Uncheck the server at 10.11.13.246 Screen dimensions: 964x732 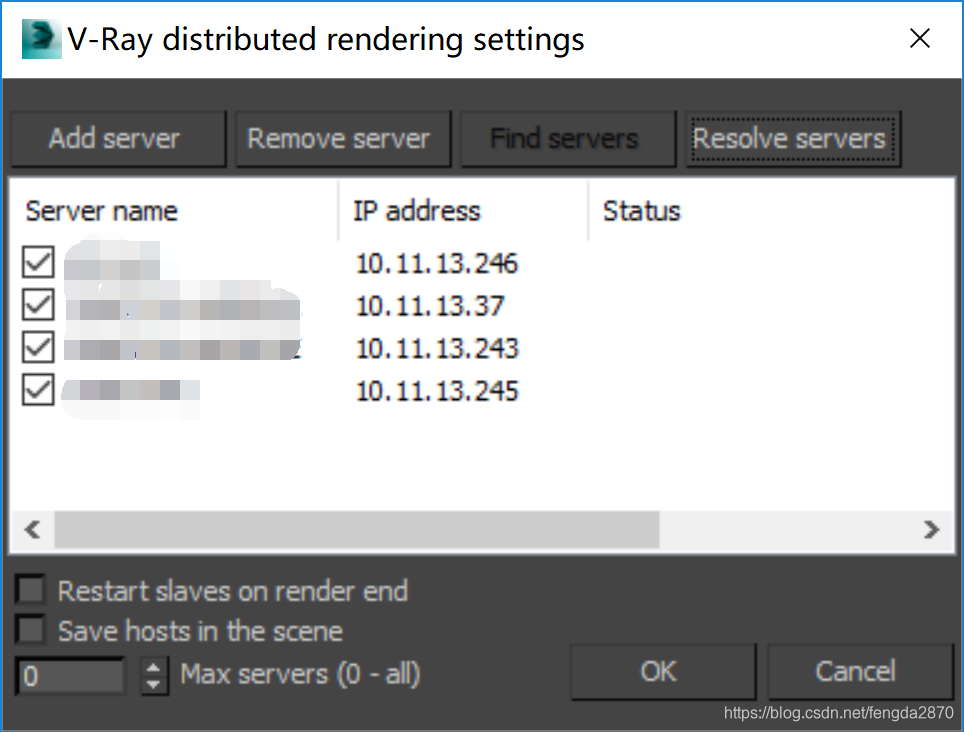tap(38, 262)
